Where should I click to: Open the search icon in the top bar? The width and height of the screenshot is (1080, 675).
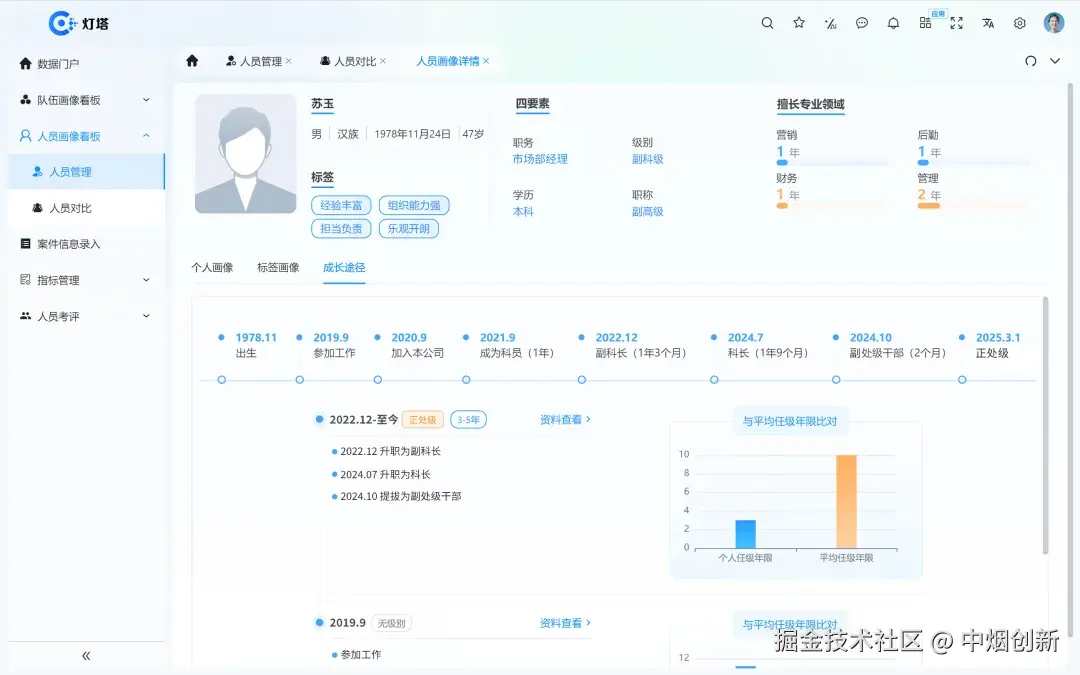[x=767, y=22]
